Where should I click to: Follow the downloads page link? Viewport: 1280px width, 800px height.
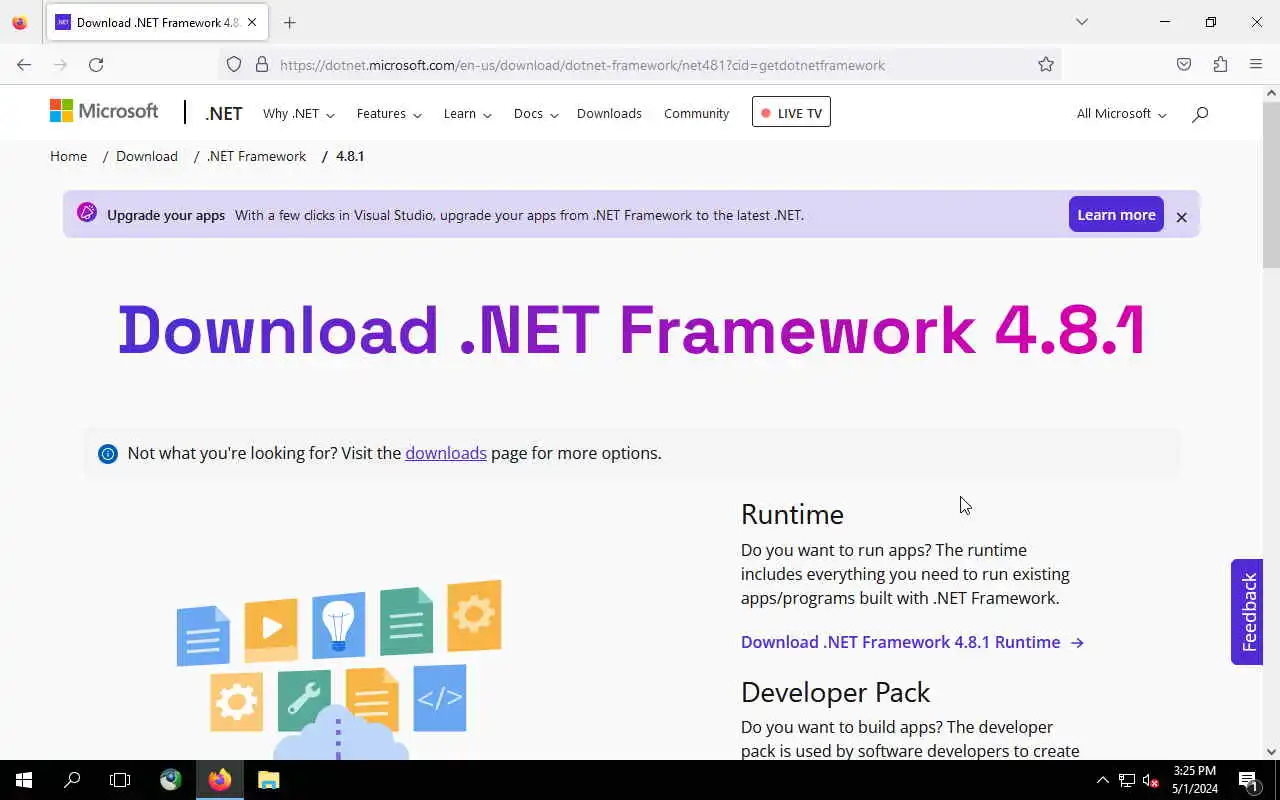click(446, 453)
